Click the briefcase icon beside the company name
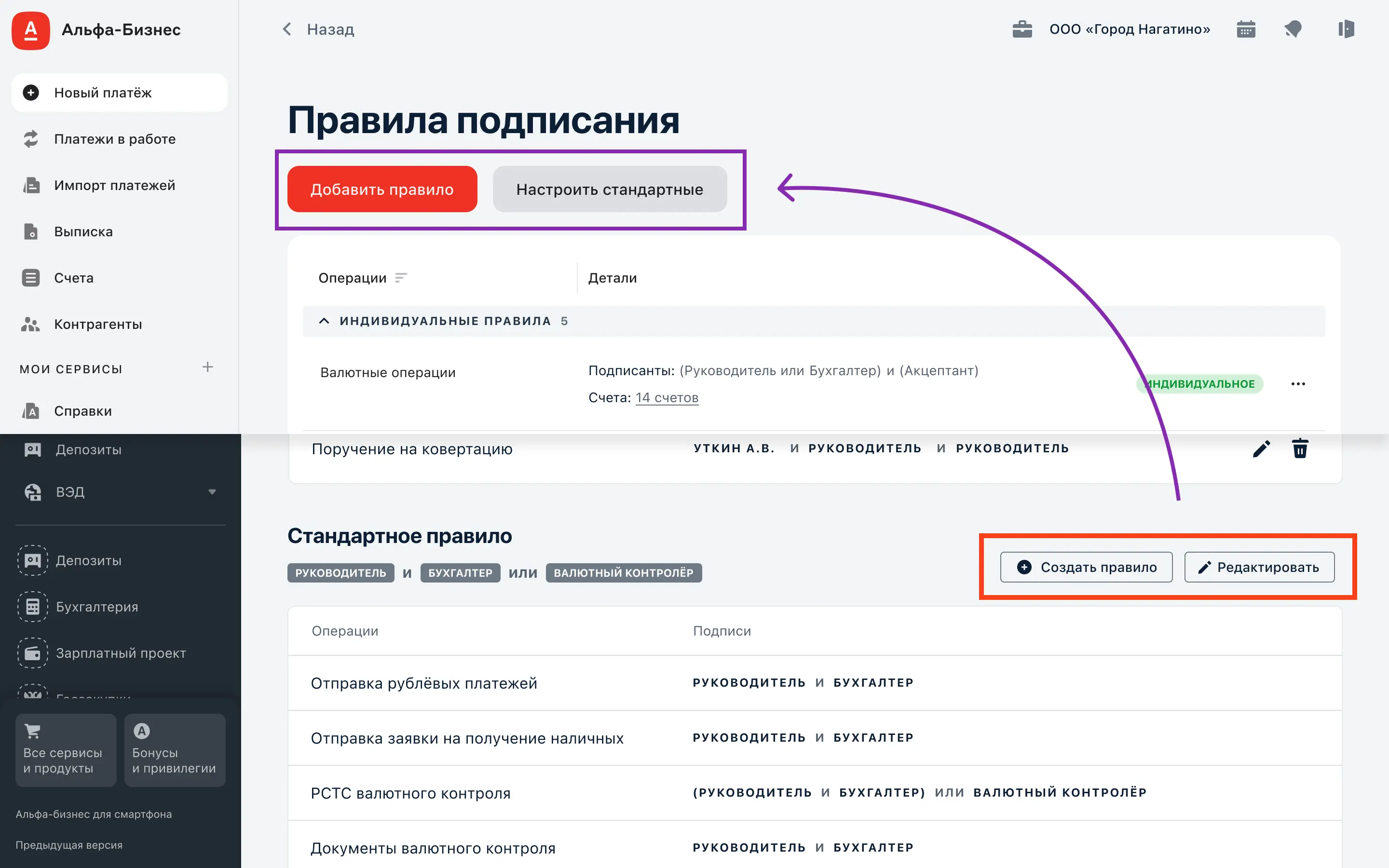This screenshot has height=868, width=1389. (x=1021, y=29)
